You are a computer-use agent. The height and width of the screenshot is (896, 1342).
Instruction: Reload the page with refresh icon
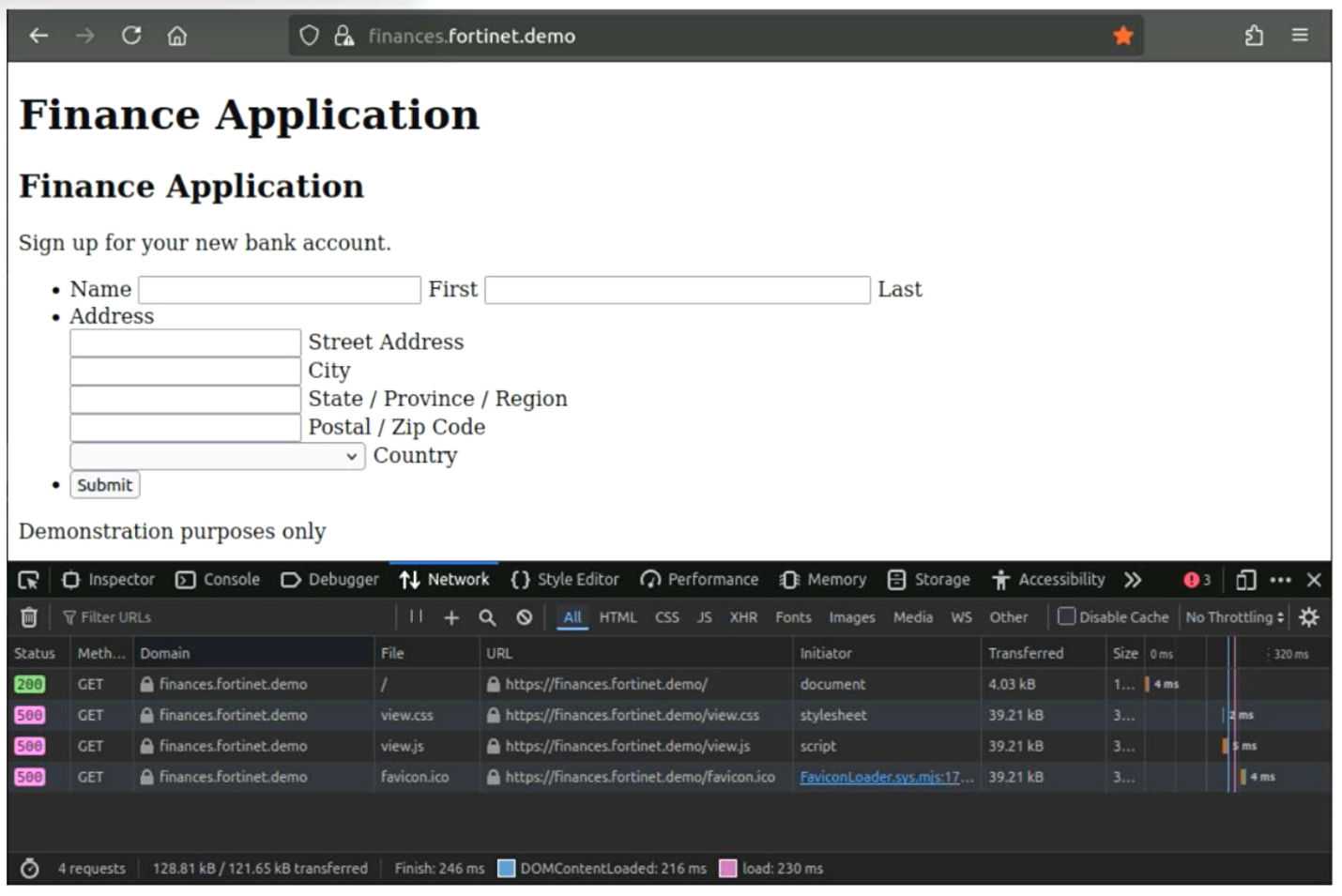pos(131,36)
